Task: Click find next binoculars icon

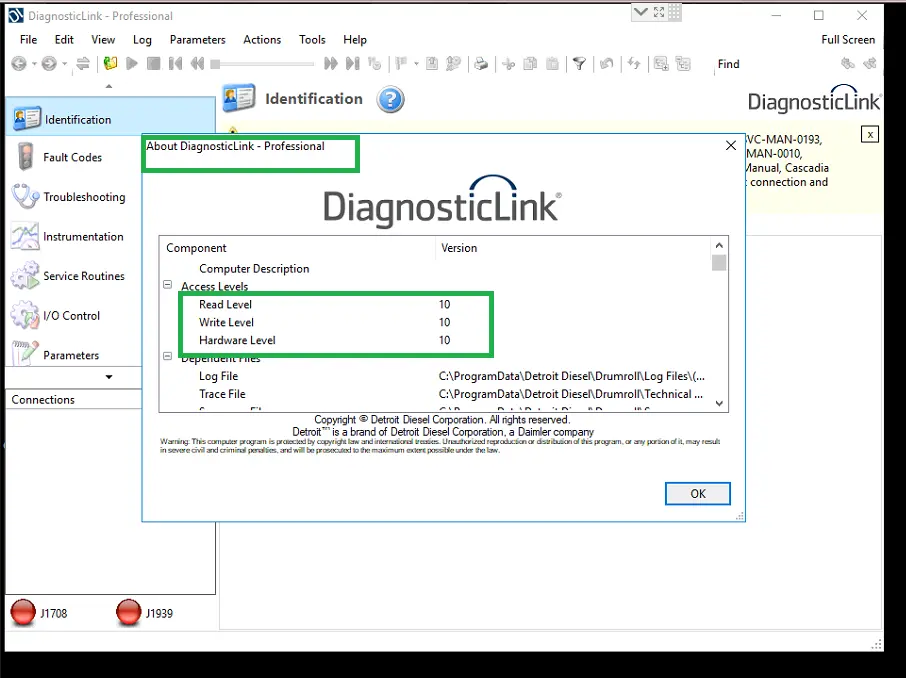Action: 870,64
